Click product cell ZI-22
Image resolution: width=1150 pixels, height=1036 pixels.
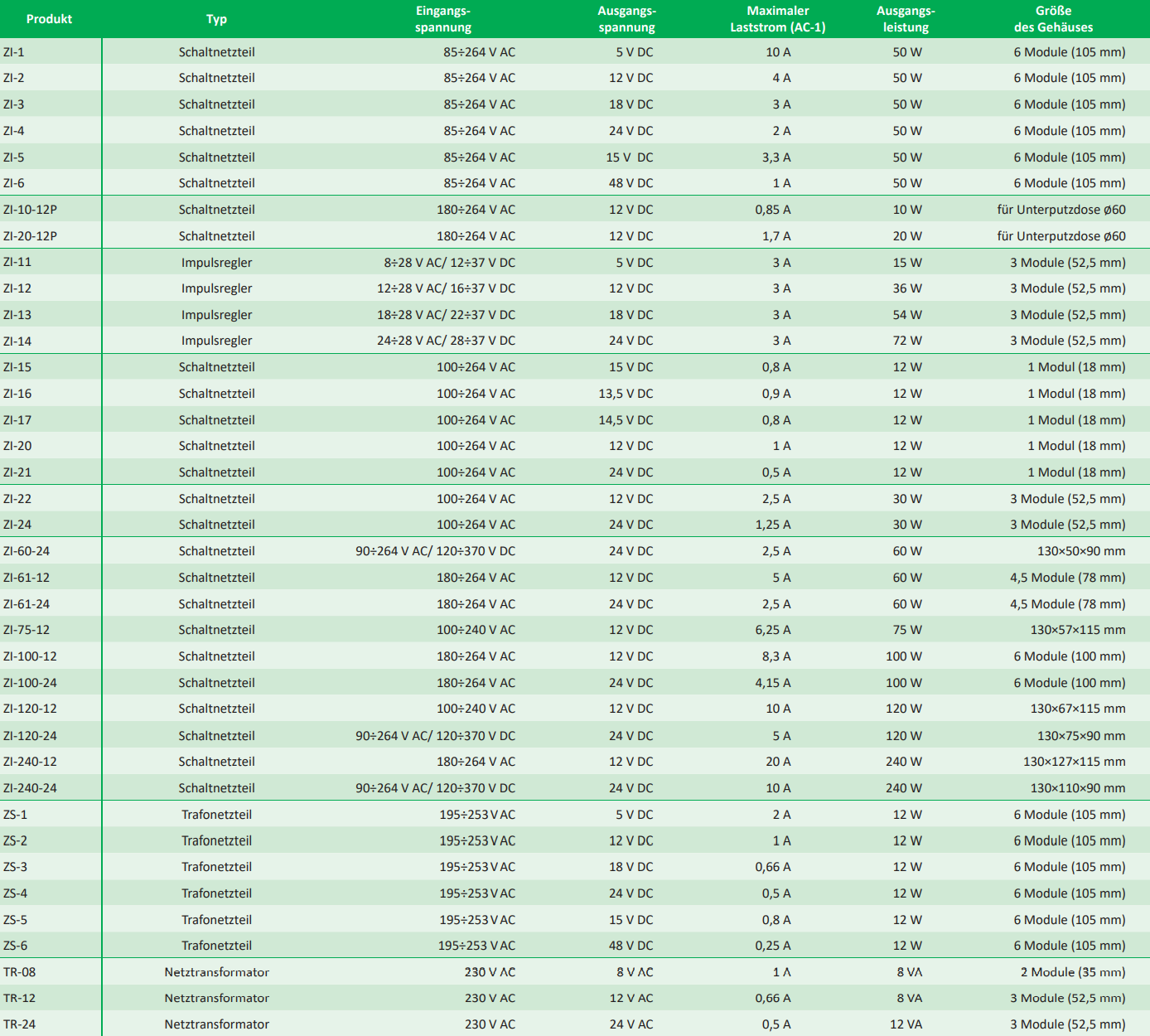[17, 499]
